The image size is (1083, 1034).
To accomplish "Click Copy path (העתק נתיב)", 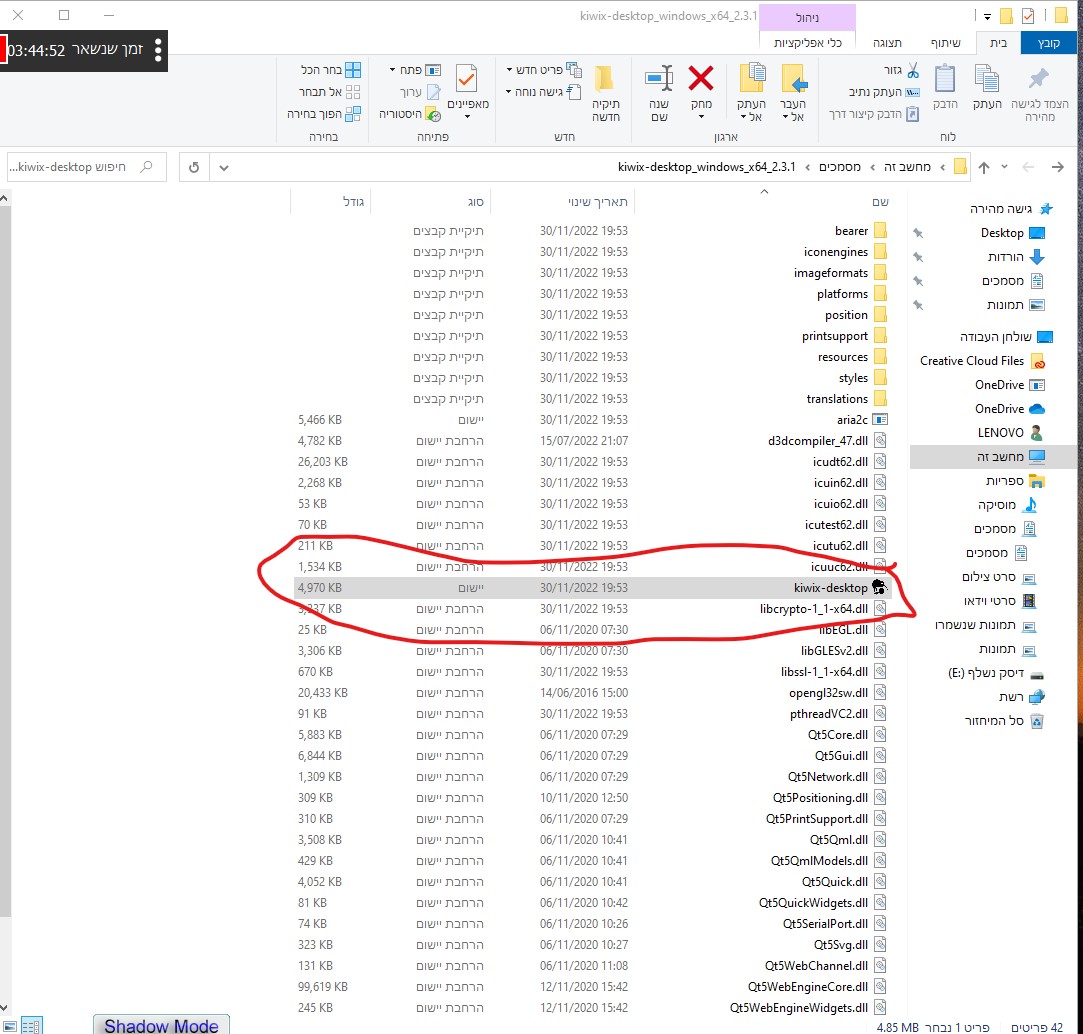I will (x=884, y=92).
